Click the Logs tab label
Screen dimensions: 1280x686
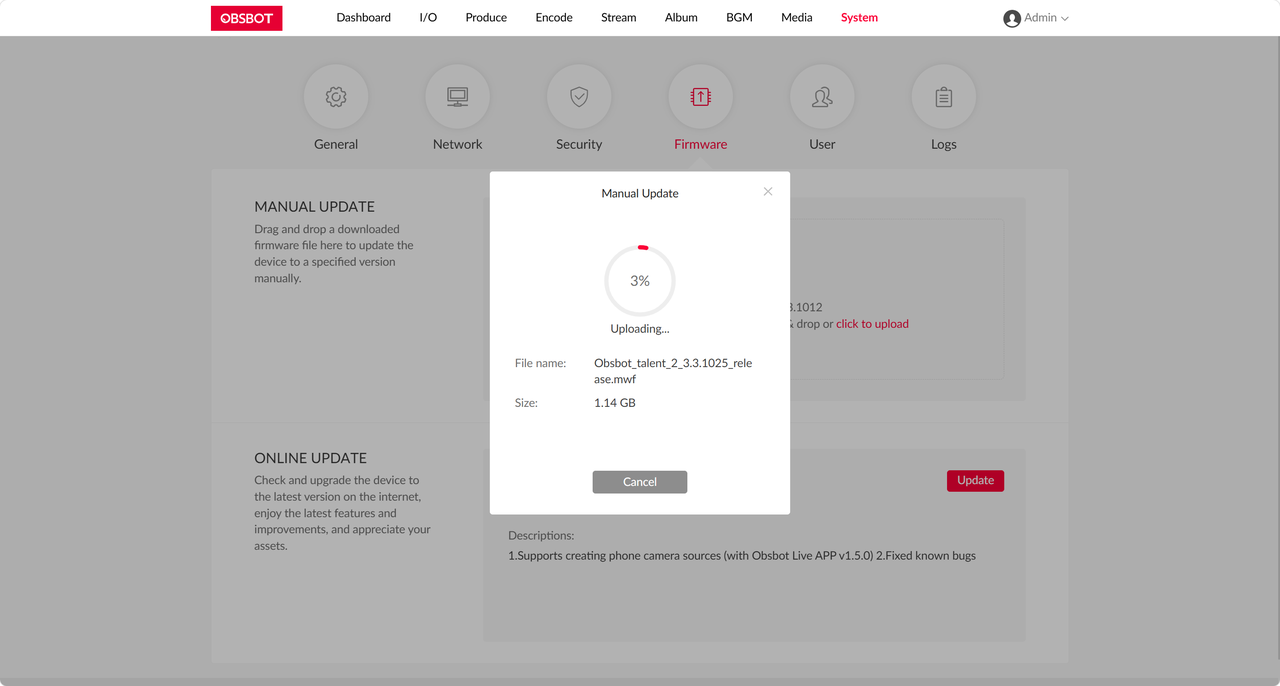(944, 144)
